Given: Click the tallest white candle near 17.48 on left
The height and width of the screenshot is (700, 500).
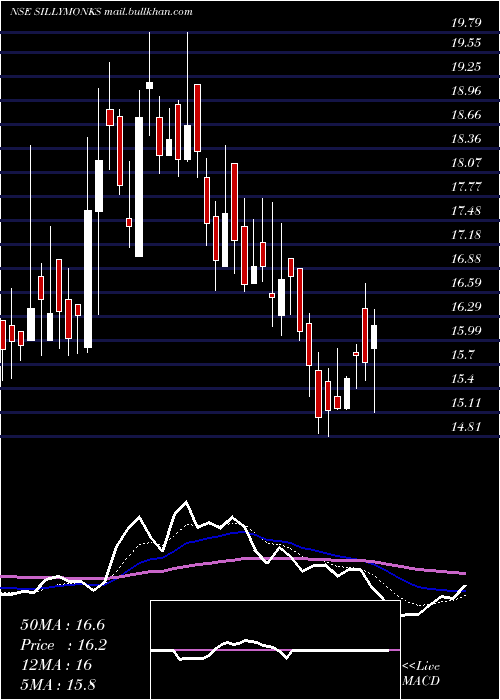Looking at the screenshot, I should [88, 279].
